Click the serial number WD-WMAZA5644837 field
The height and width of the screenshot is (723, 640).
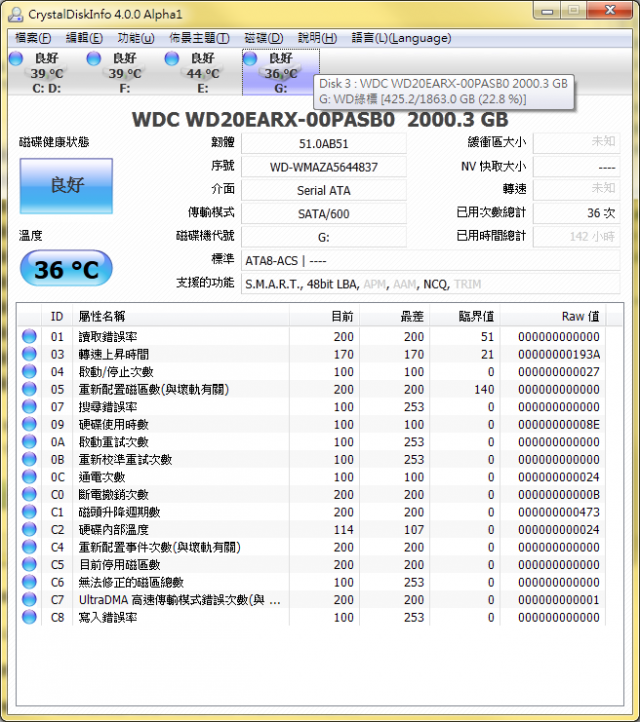tap(324, 167)
